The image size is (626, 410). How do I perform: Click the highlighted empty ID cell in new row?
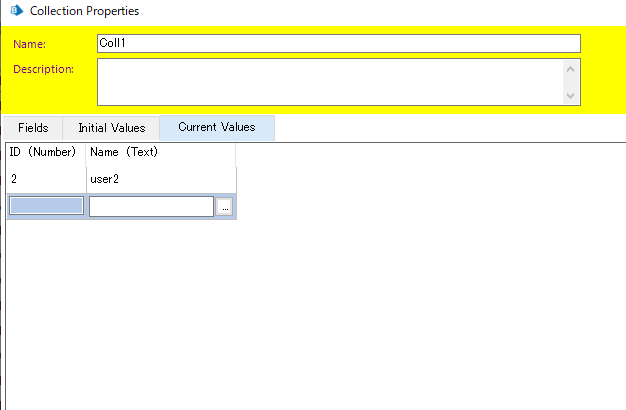point(46,206)
